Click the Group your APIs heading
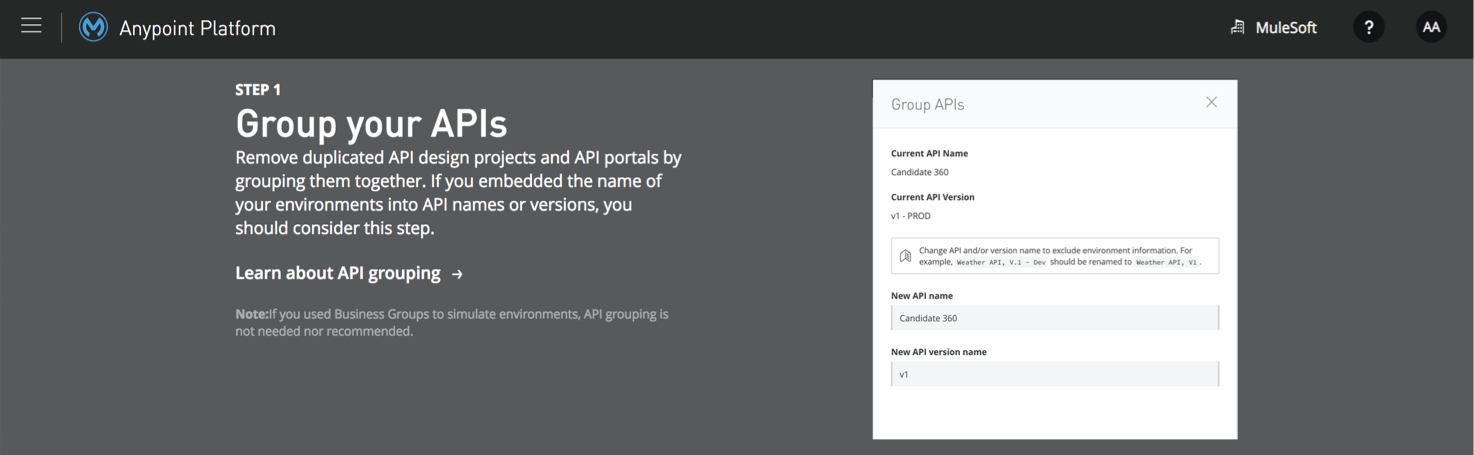The width and height of the screenshot is (1474, 455). (x=371, y=124)
